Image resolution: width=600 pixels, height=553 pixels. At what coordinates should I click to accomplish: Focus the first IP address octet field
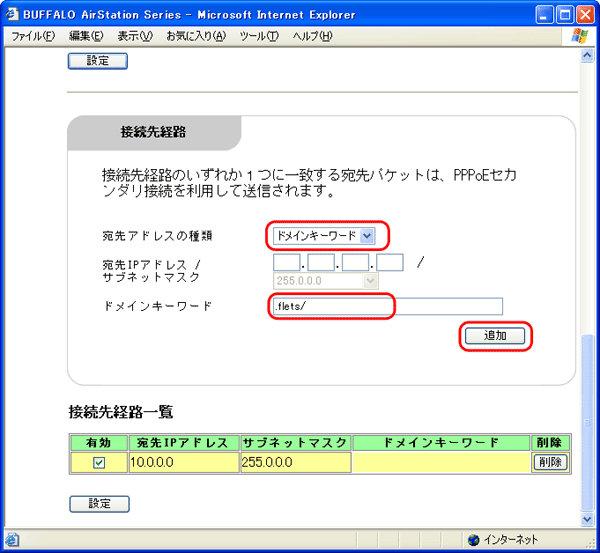(287, 263)
